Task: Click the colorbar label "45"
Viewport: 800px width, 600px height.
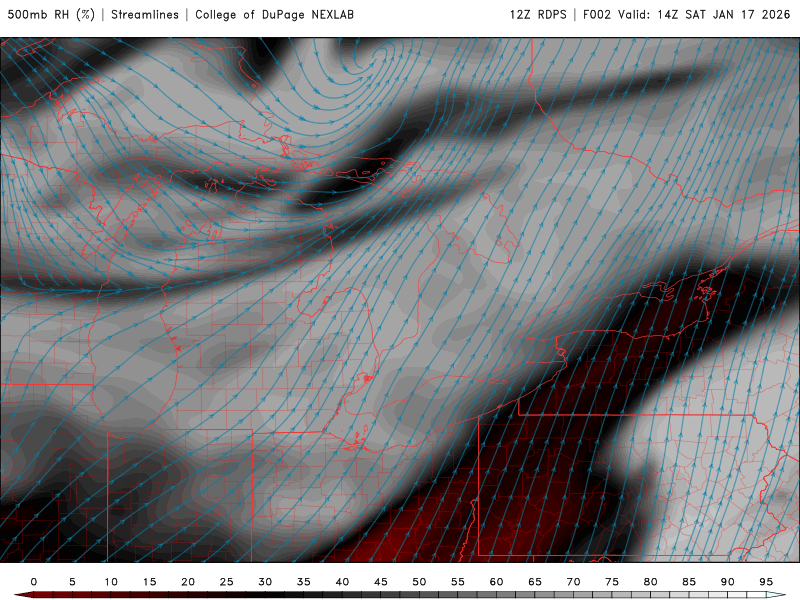Action: coord(381,582)
